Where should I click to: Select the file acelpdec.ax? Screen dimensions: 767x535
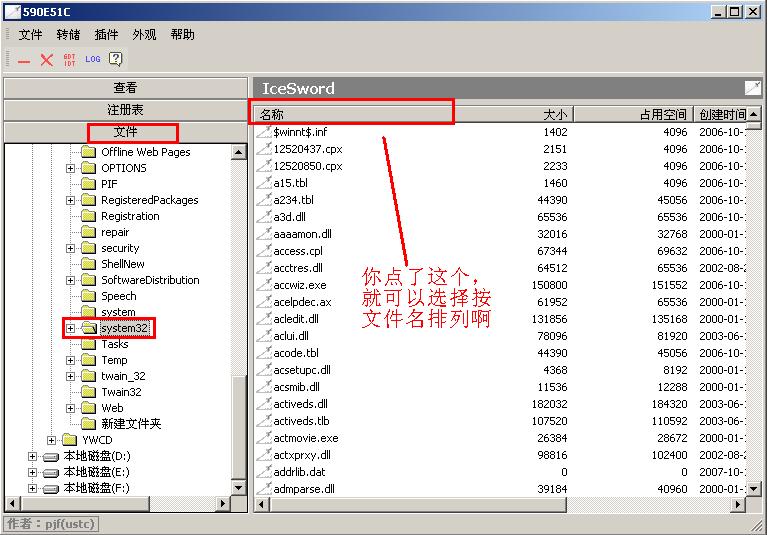[302, 302]
